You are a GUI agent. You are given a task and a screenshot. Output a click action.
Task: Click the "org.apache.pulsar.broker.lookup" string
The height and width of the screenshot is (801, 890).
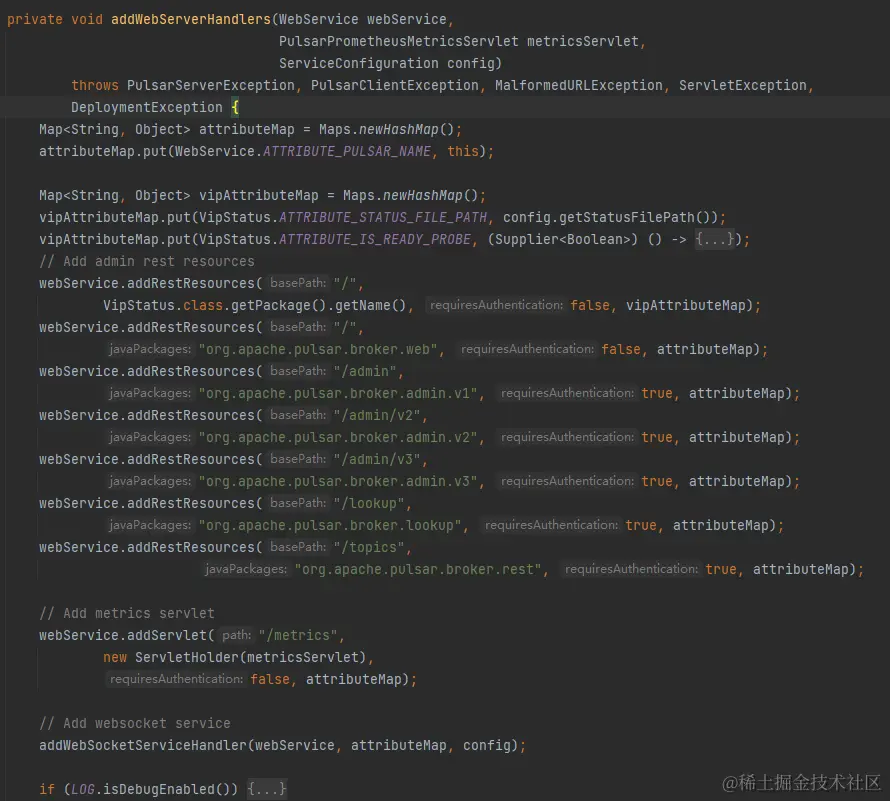coord(330,525)
